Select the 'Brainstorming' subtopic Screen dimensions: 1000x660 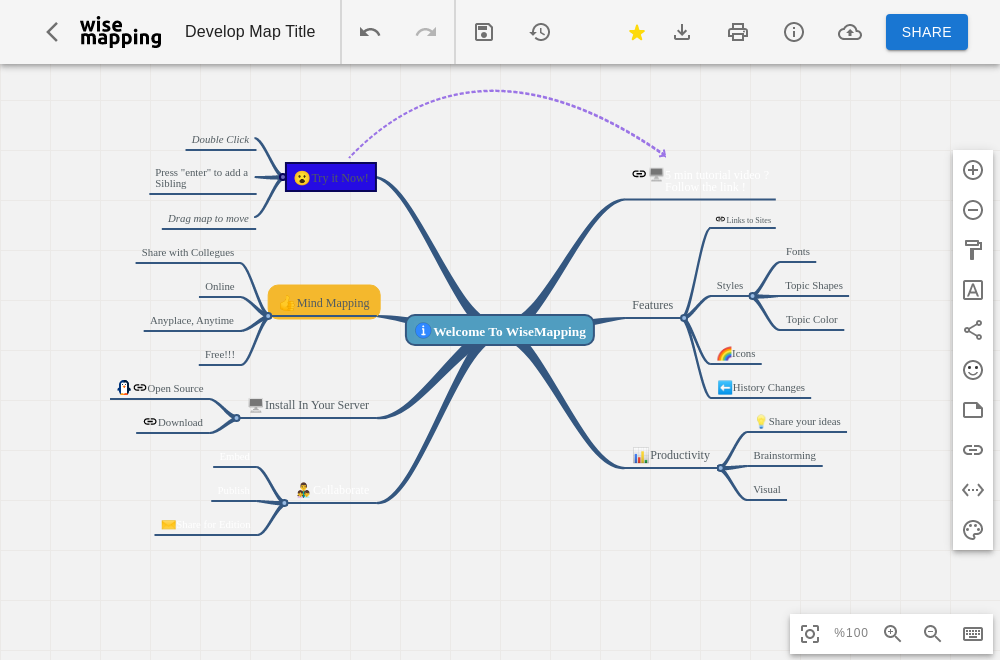pyautogui.click(x=784, y=455)
